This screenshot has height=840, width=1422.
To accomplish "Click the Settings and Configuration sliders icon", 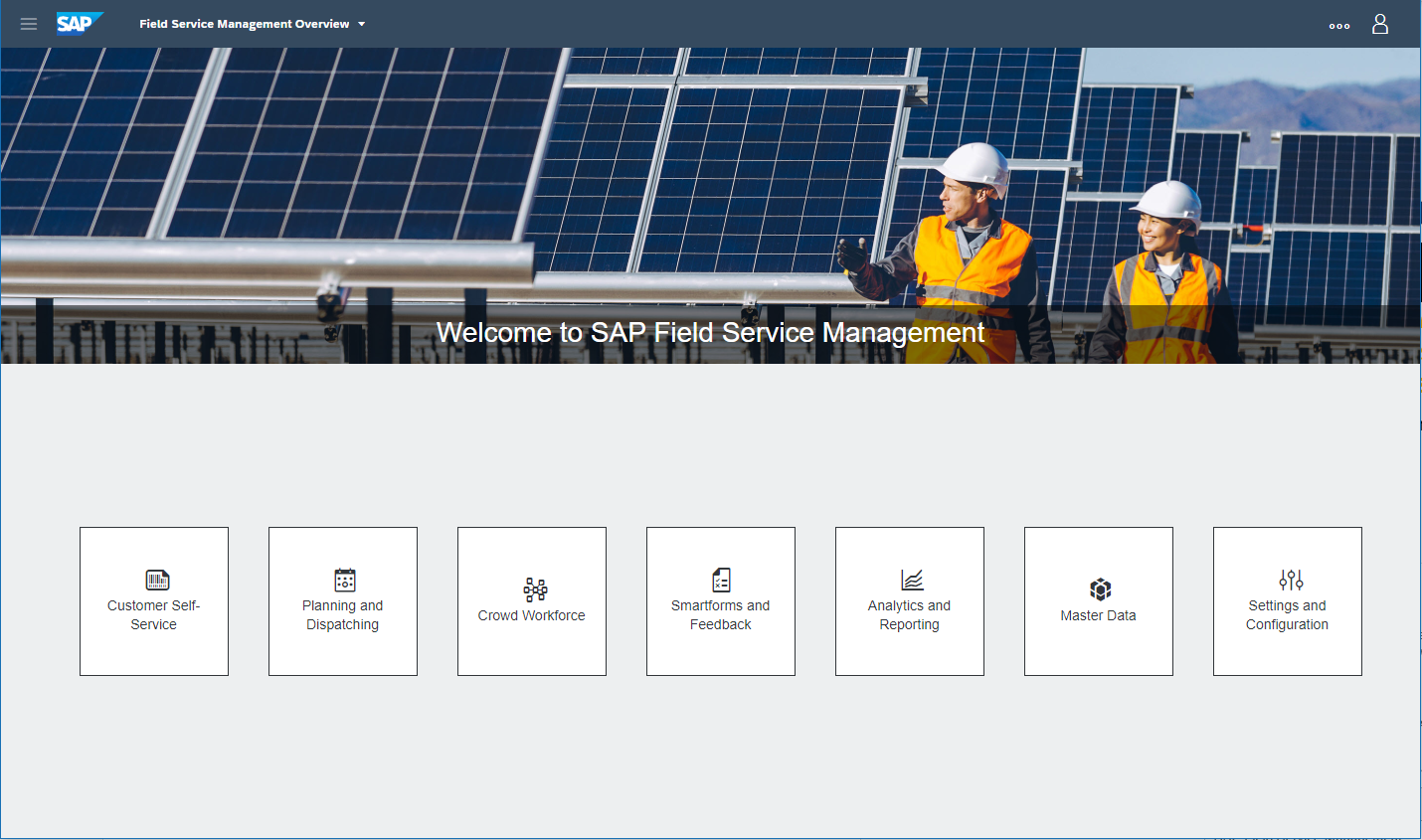I will pos(1291,580).
